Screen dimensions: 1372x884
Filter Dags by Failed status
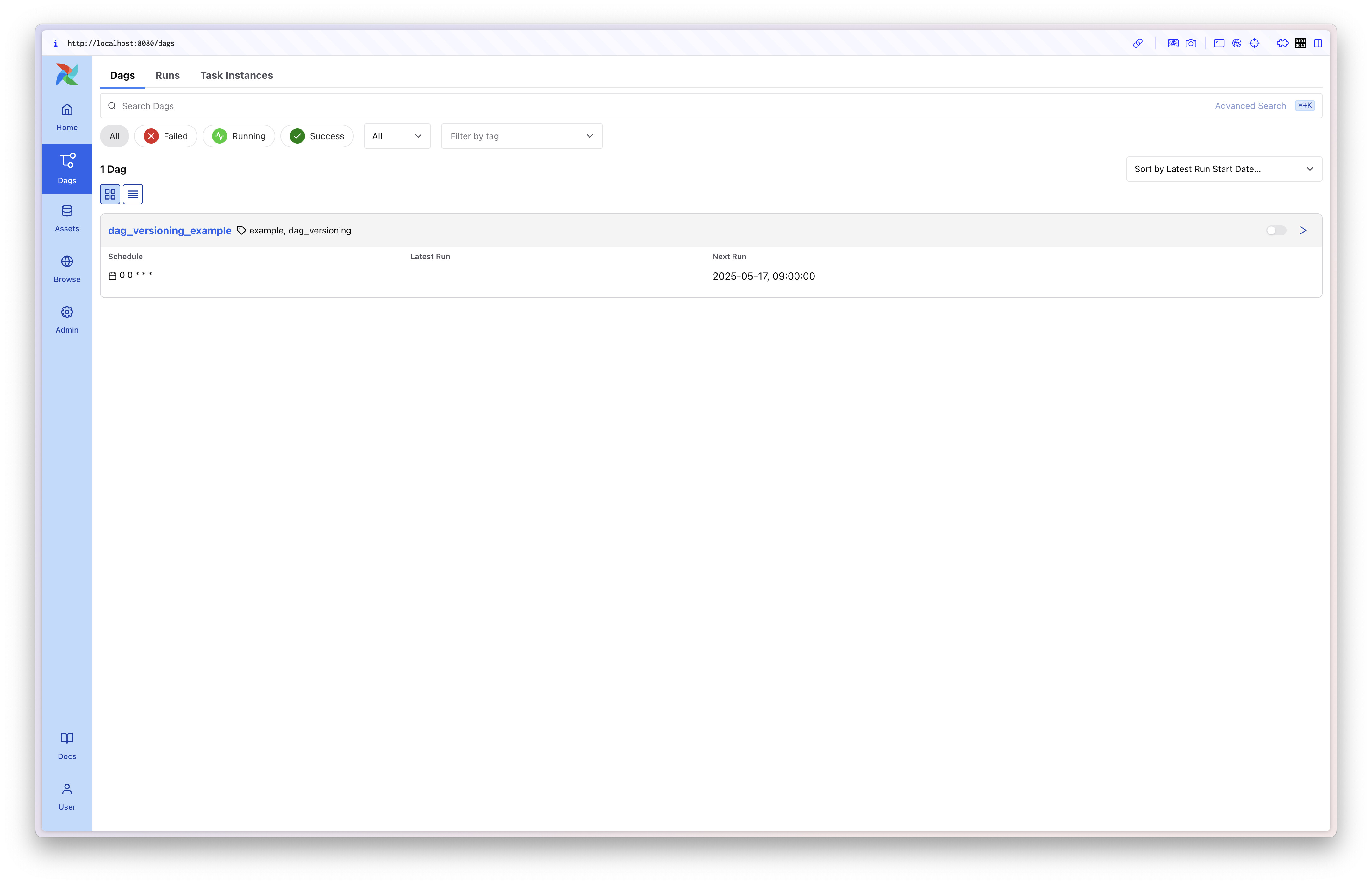(166, 136)
